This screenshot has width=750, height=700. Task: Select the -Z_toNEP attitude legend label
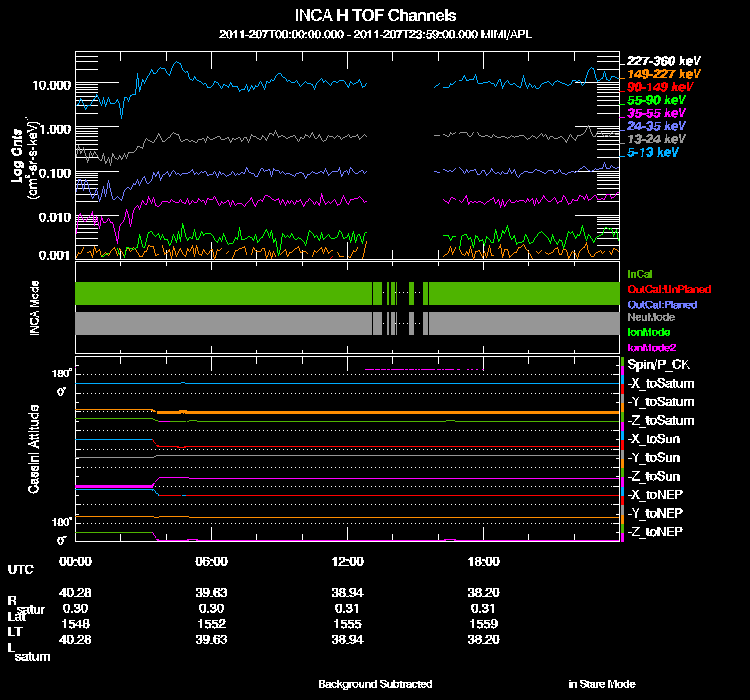coord(655,531)
